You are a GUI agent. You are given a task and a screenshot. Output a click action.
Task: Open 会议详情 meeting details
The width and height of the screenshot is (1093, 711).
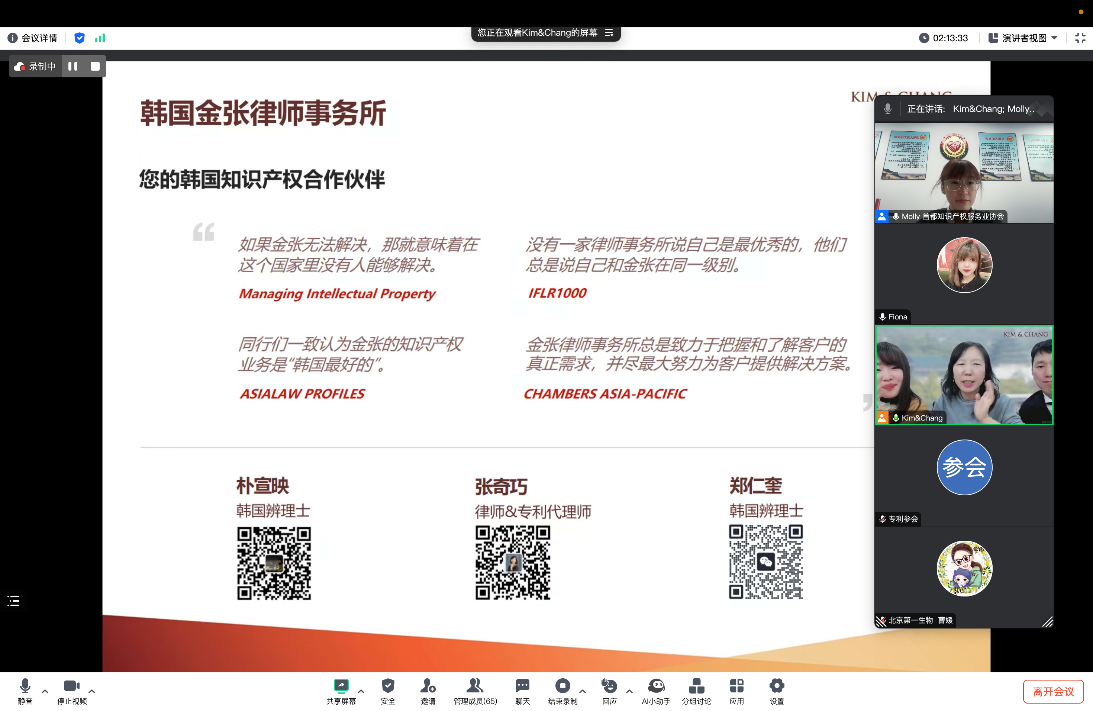pyautogui.click(x=35, y=38)
